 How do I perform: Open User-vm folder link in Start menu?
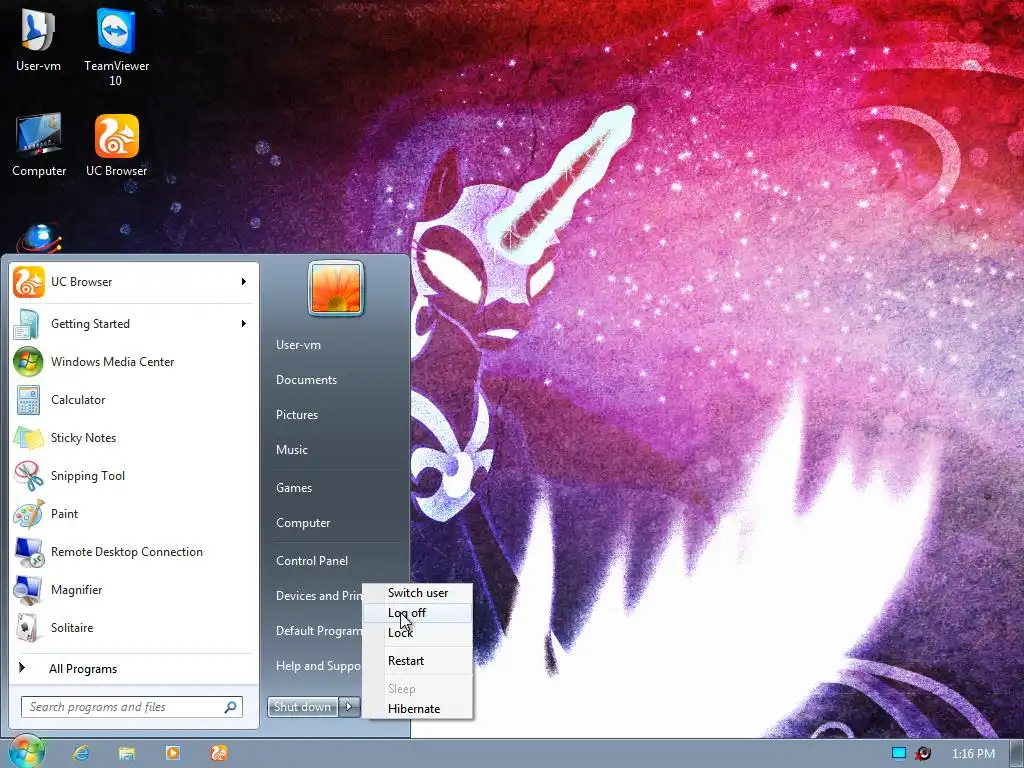[x=298, y=345]
